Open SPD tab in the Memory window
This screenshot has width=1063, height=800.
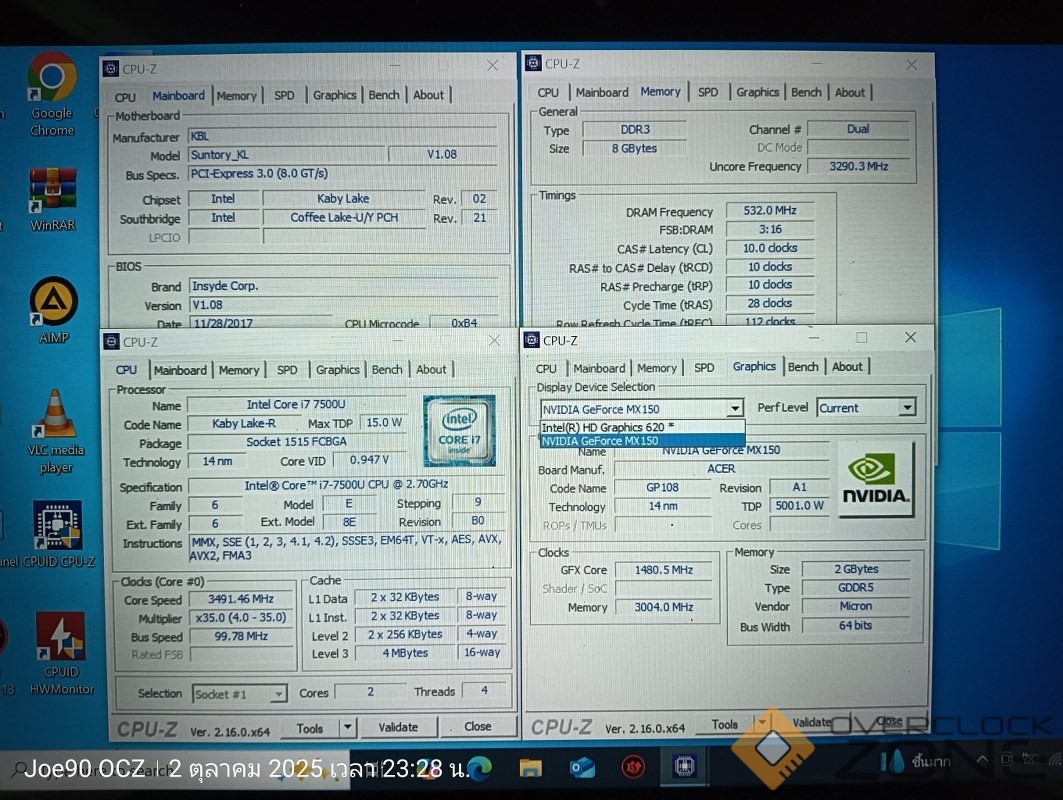(x=708, y=92)
